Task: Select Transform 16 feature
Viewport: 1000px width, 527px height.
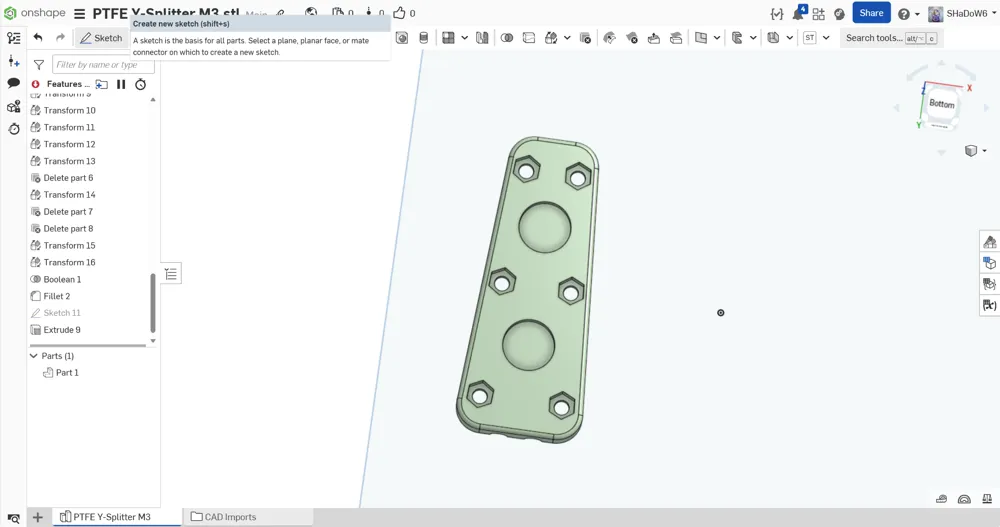Action: coord(70,262)
